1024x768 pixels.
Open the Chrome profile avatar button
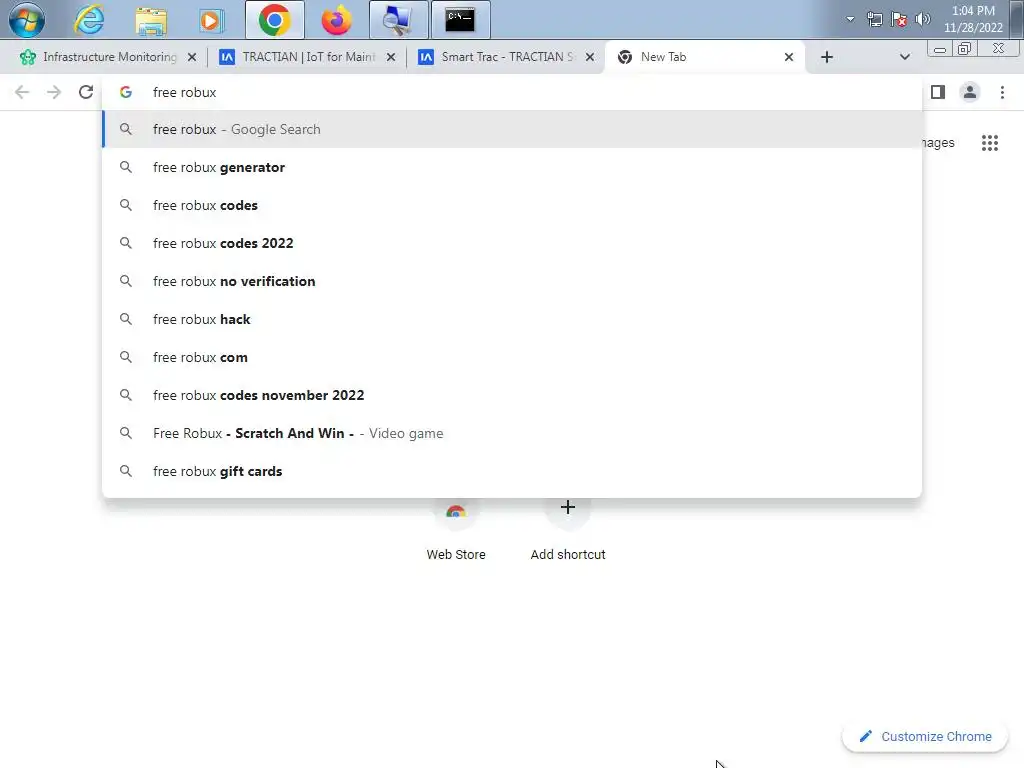tap(970, 92)
